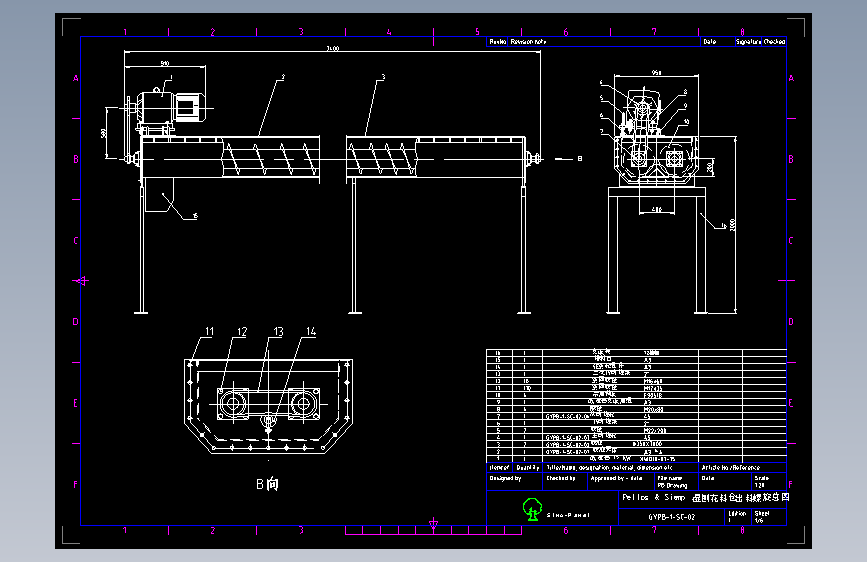
Task: Click the 'Scale' cell in title block
Action: [x=770, y=482]
